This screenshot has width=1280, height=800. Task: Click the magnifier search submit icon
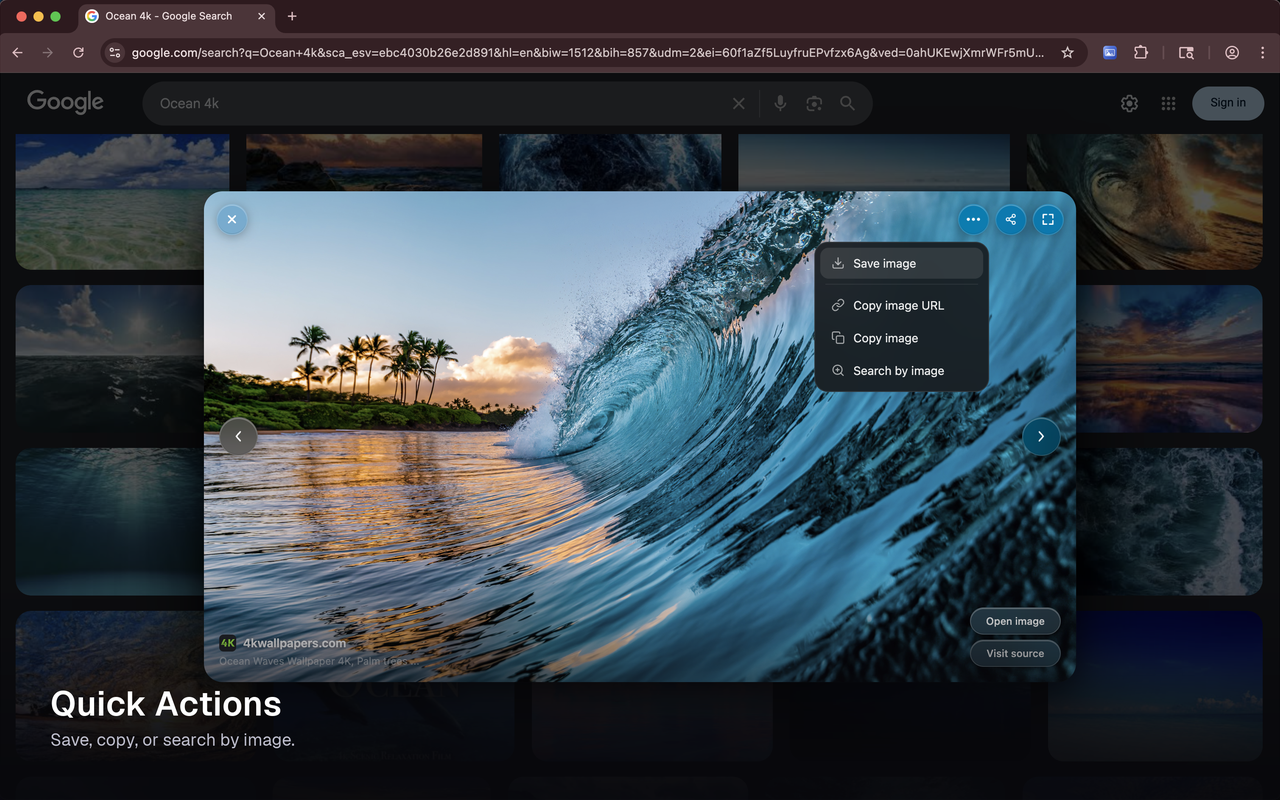847,103
